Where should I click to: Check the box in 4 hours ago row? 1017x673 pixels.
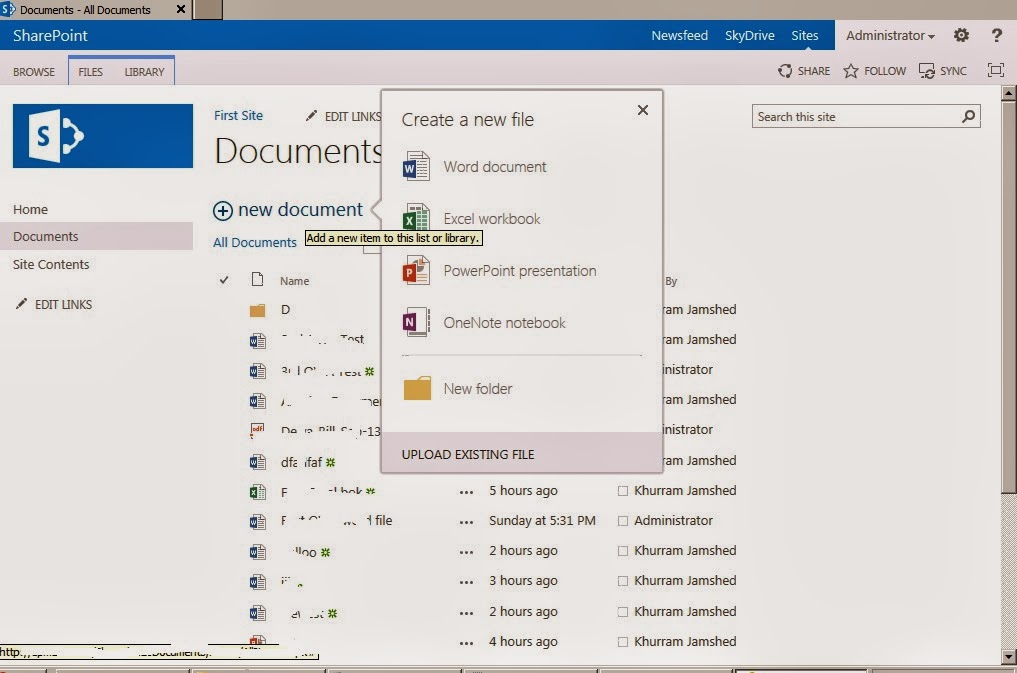(623, 642)
